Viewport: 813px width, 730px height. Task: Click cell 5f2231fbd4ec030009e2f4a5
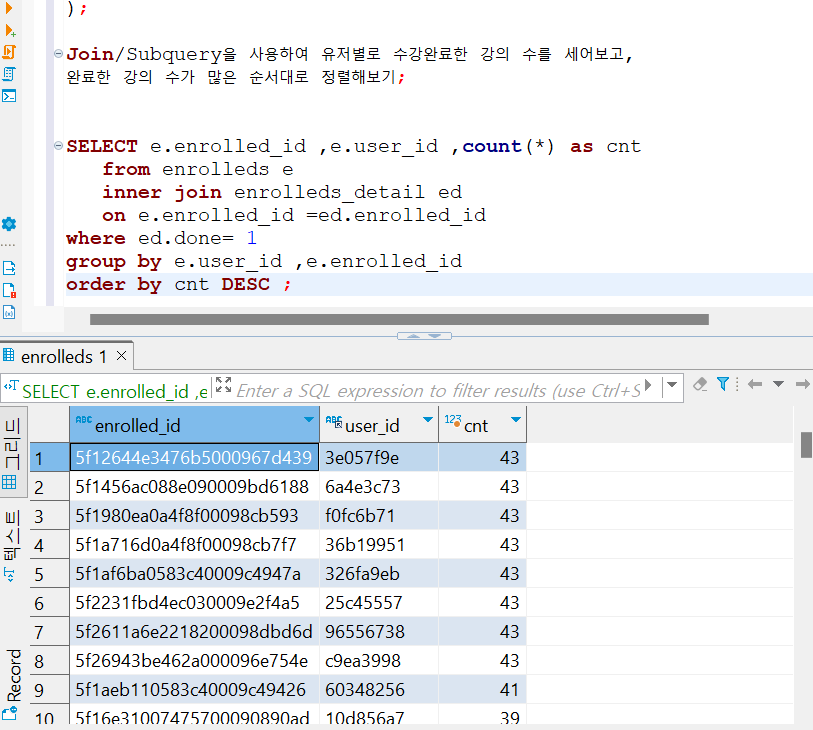tap(194, 603)
